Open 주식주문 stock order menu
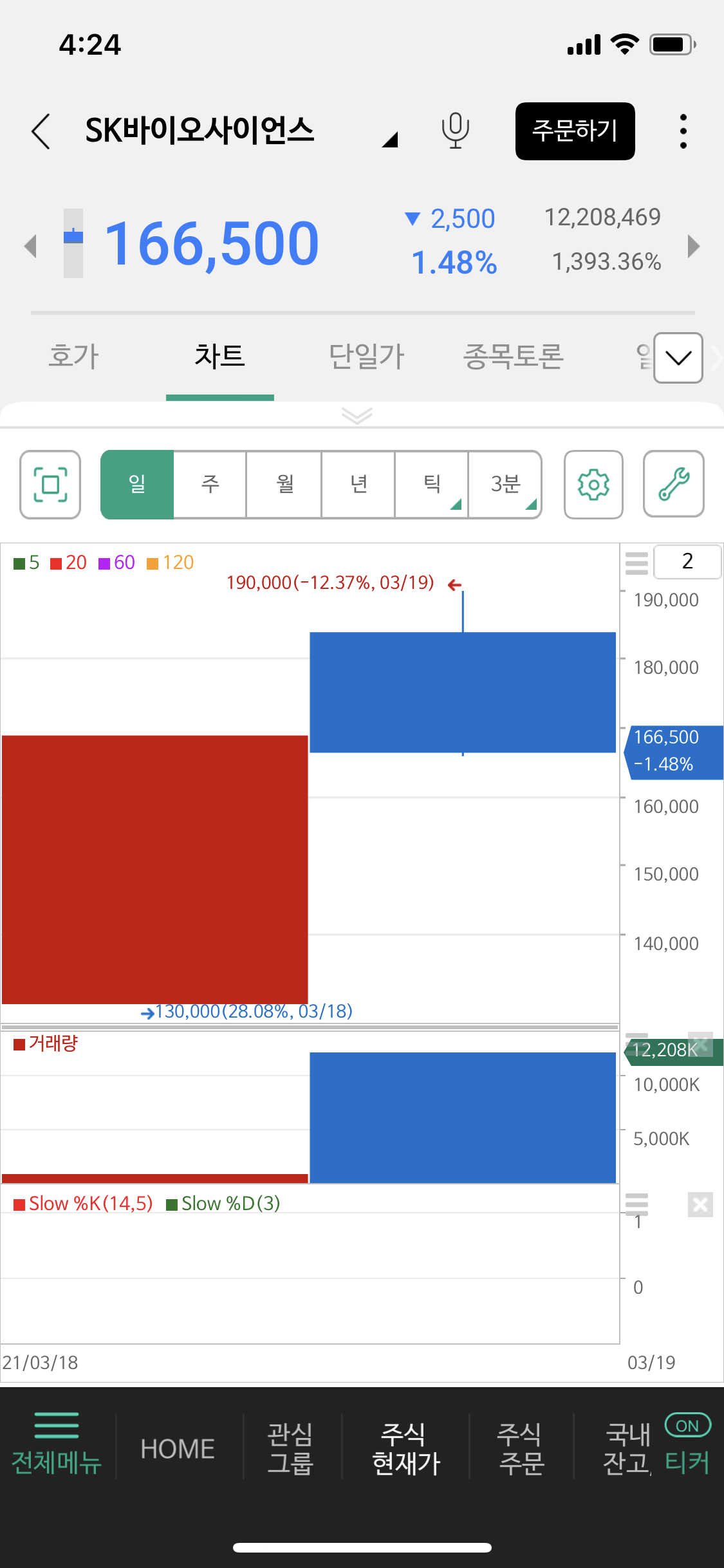The image size is (724, 1568). pyautogui.click(x=521, y=1448)
